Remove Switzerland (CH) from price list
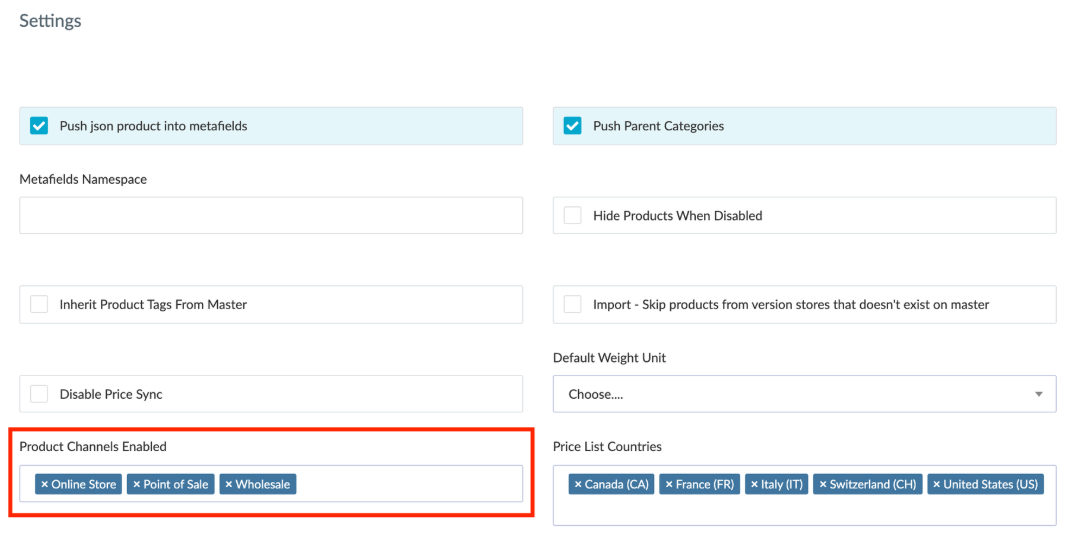The height and width of the screenshot is (537, 1069). pos(823,485)
